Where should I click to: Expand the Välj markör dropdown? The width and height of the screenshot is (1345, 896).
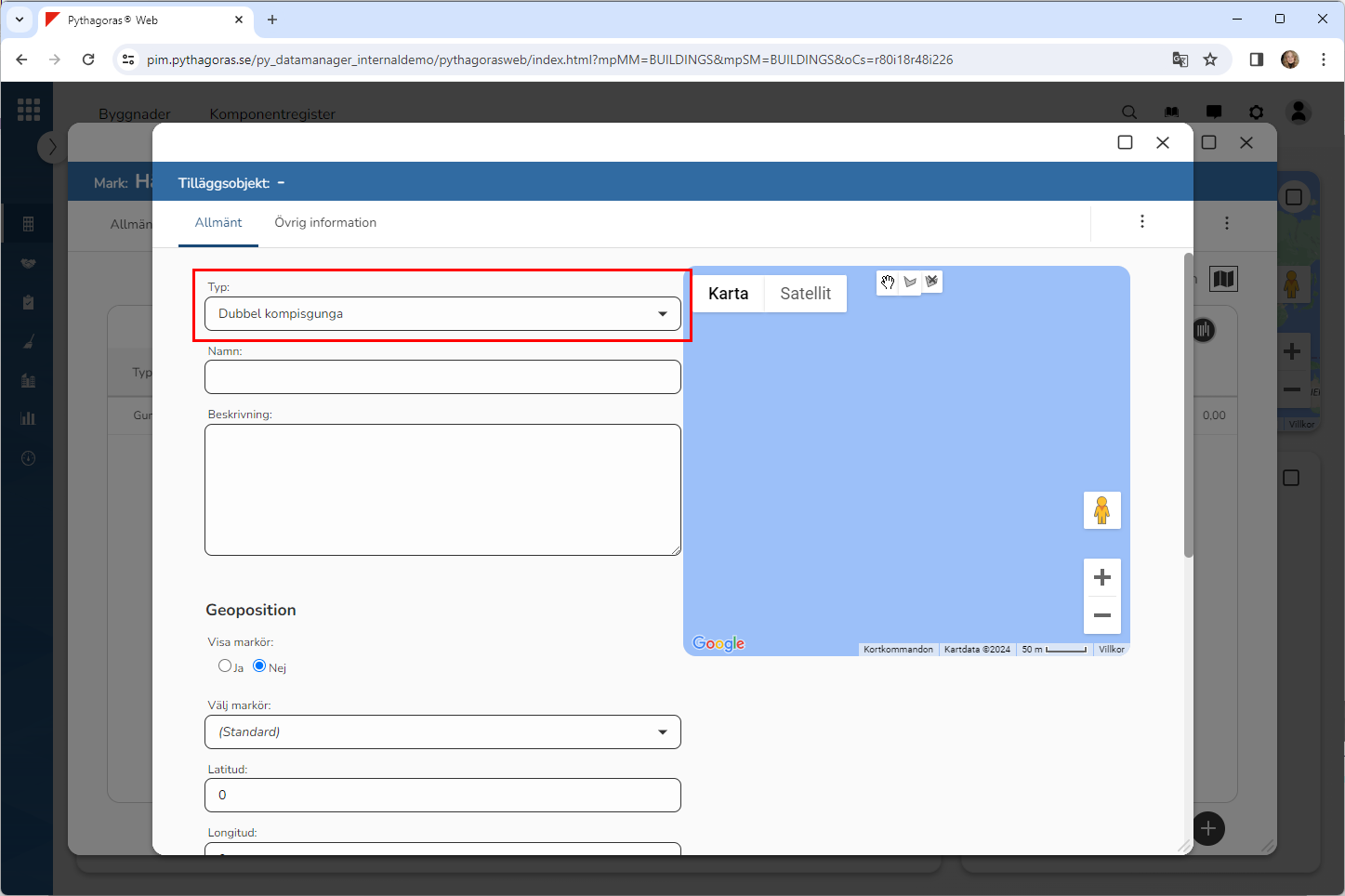click(442, 732)
